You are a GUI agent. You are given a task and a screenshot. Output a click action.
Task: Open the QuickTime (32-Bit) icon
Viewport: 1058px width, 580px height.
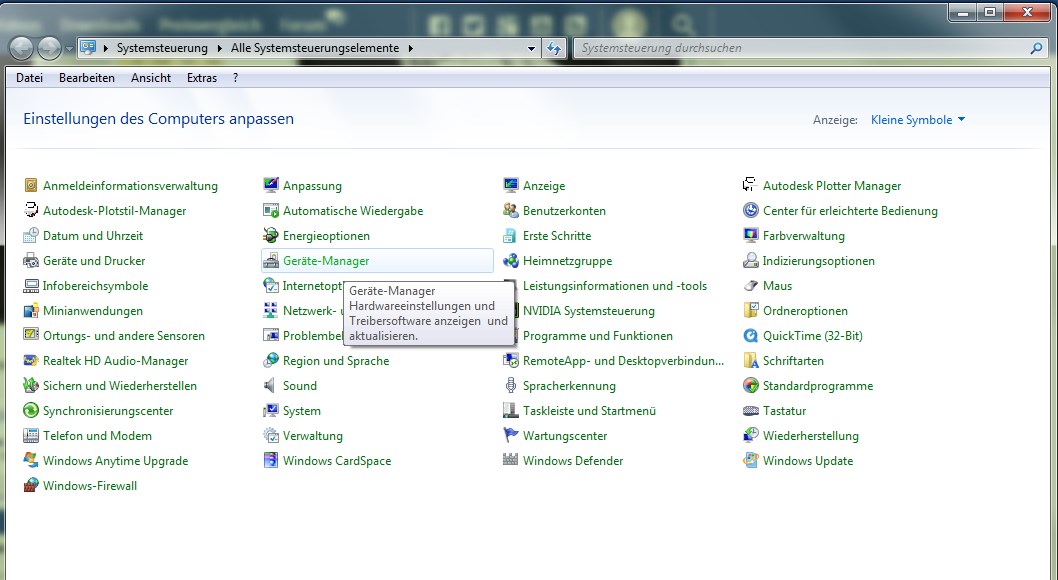click(x=750, y=336)
